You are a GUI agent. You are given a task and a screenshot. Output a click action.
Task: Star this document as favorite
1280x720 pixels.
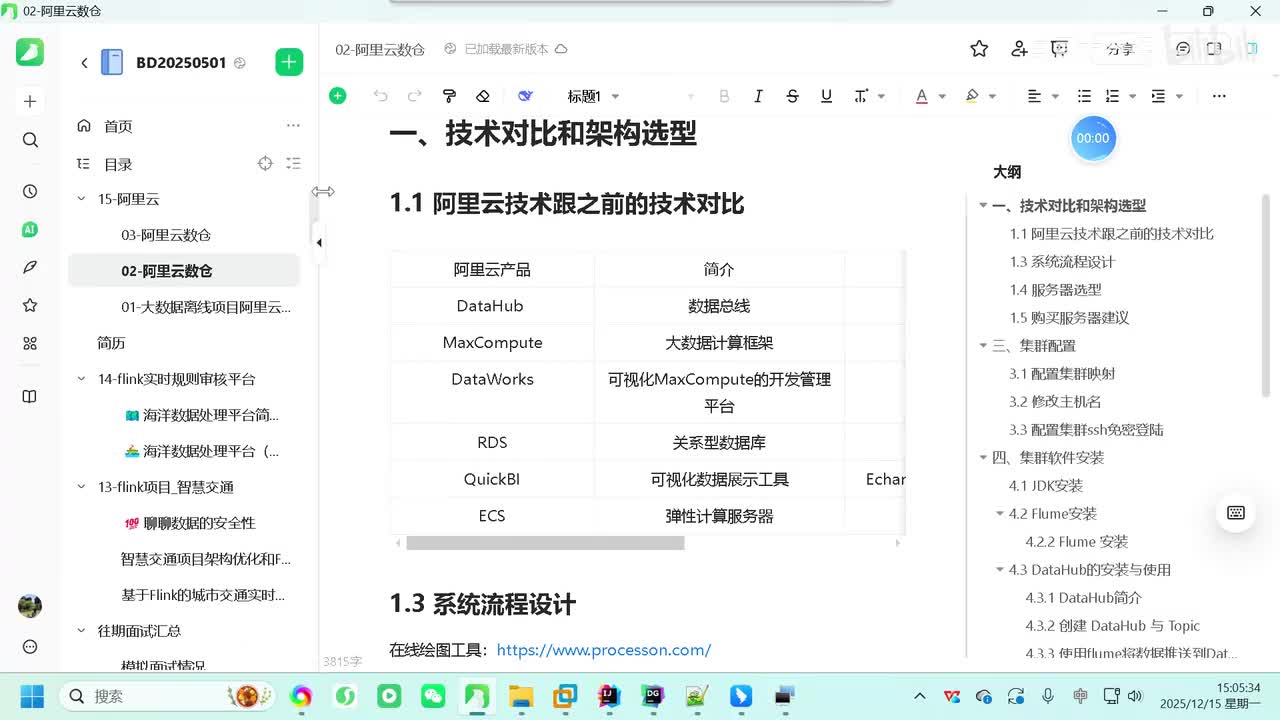pos(979,49)
